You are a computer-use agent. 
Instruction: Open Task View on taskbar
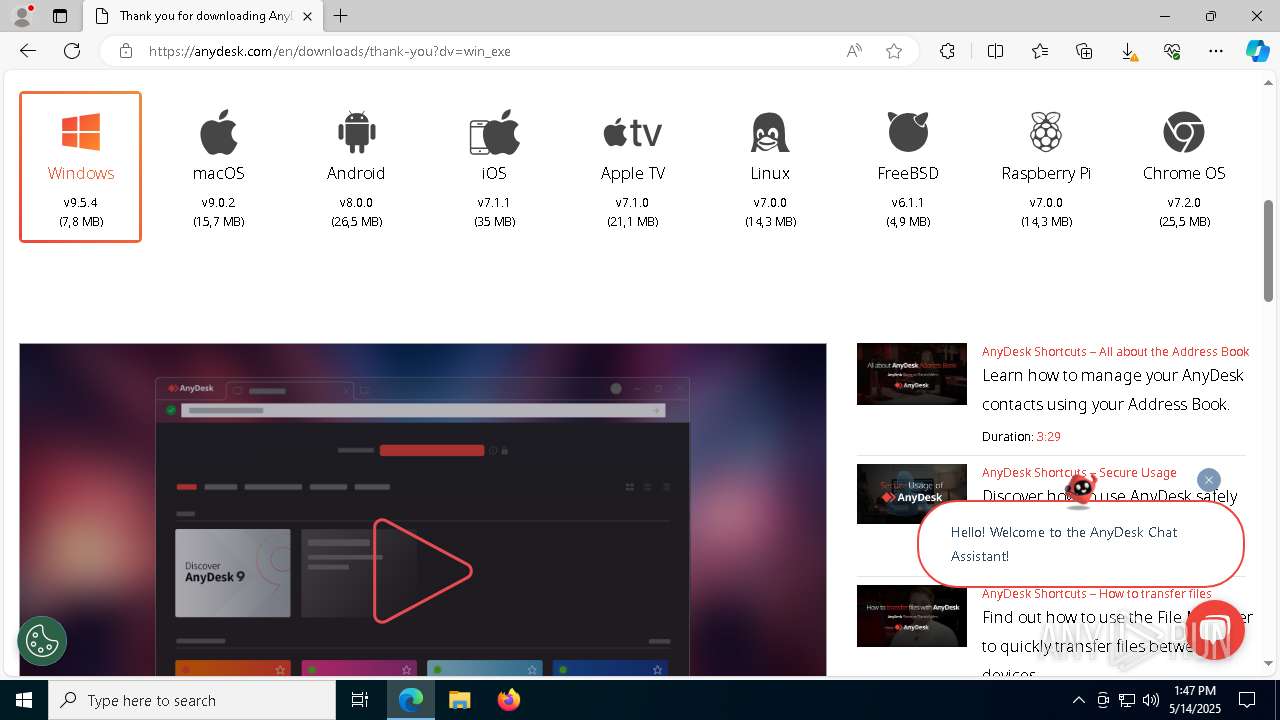[x=360, y=700]
